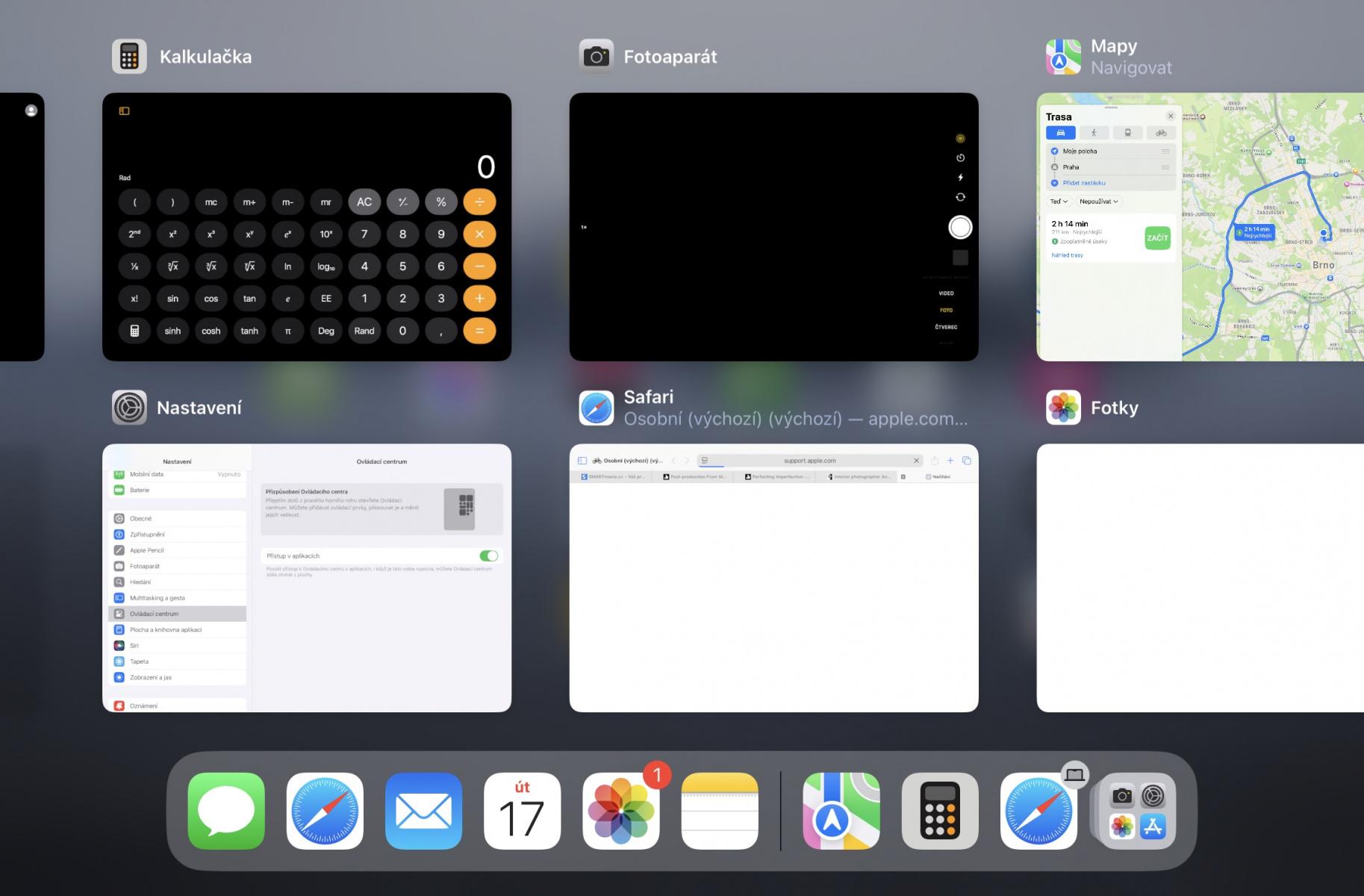
Task: Toggle the 2nd function key in calculator
Action: click(x=134, y=234)
